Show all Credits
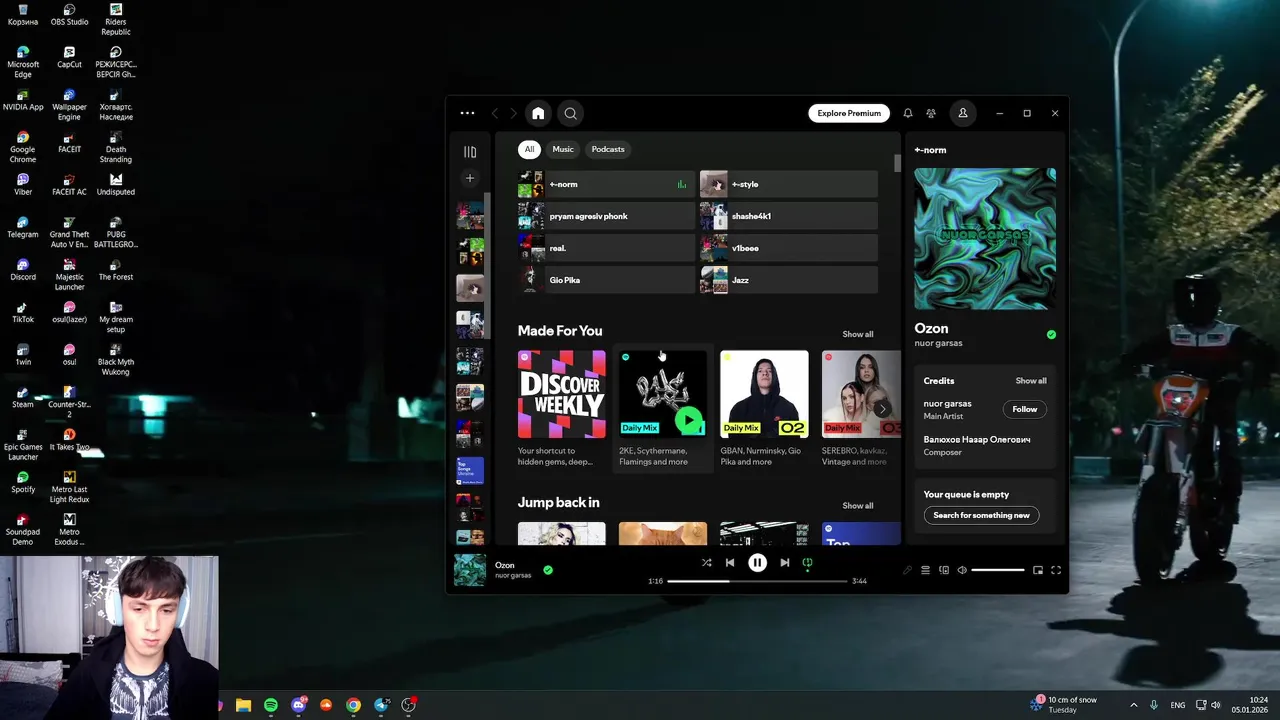 1031,381
